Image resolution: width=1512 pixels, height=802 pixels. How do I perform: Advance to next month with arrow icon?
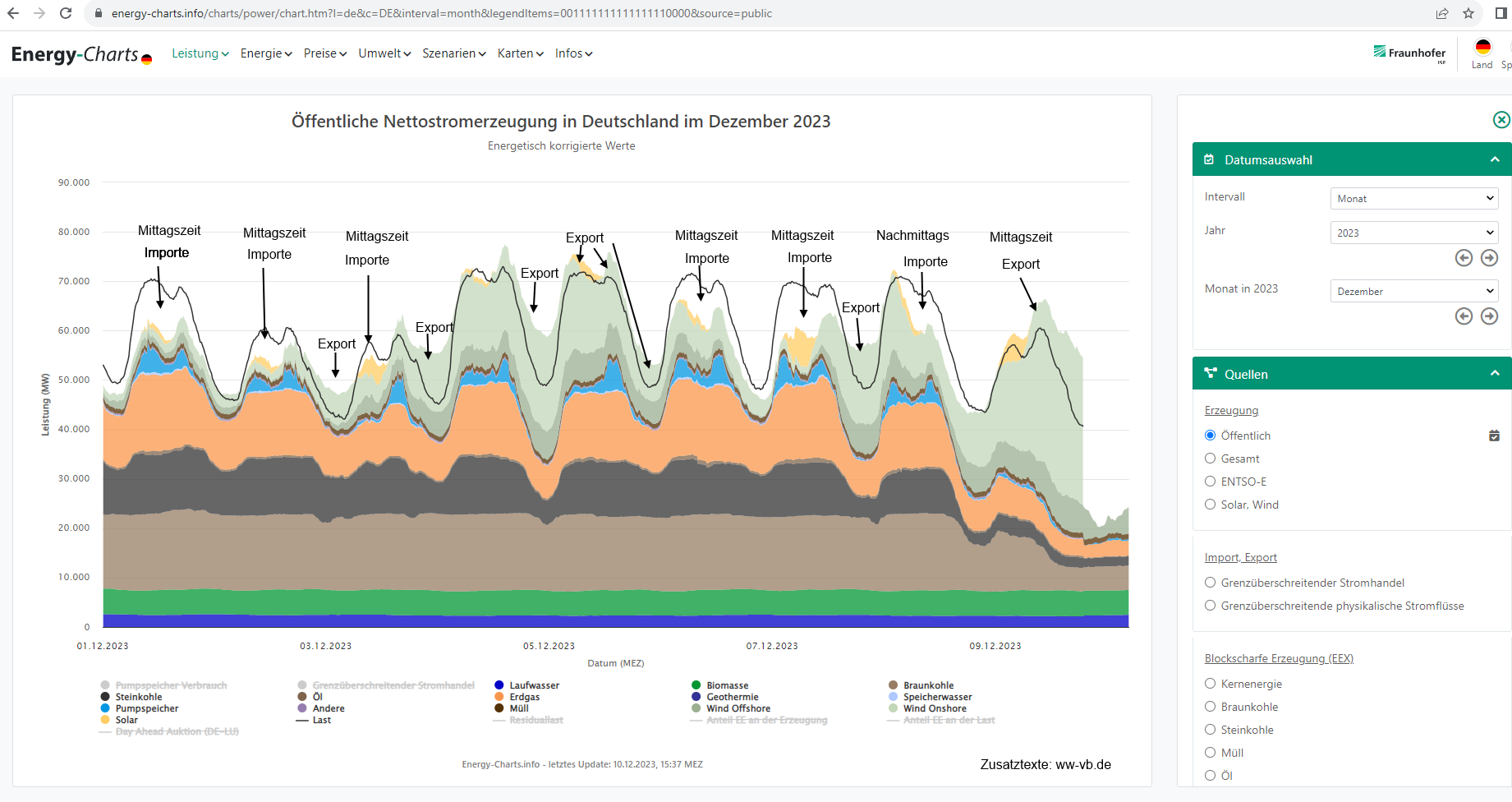tap(1489, 316)
